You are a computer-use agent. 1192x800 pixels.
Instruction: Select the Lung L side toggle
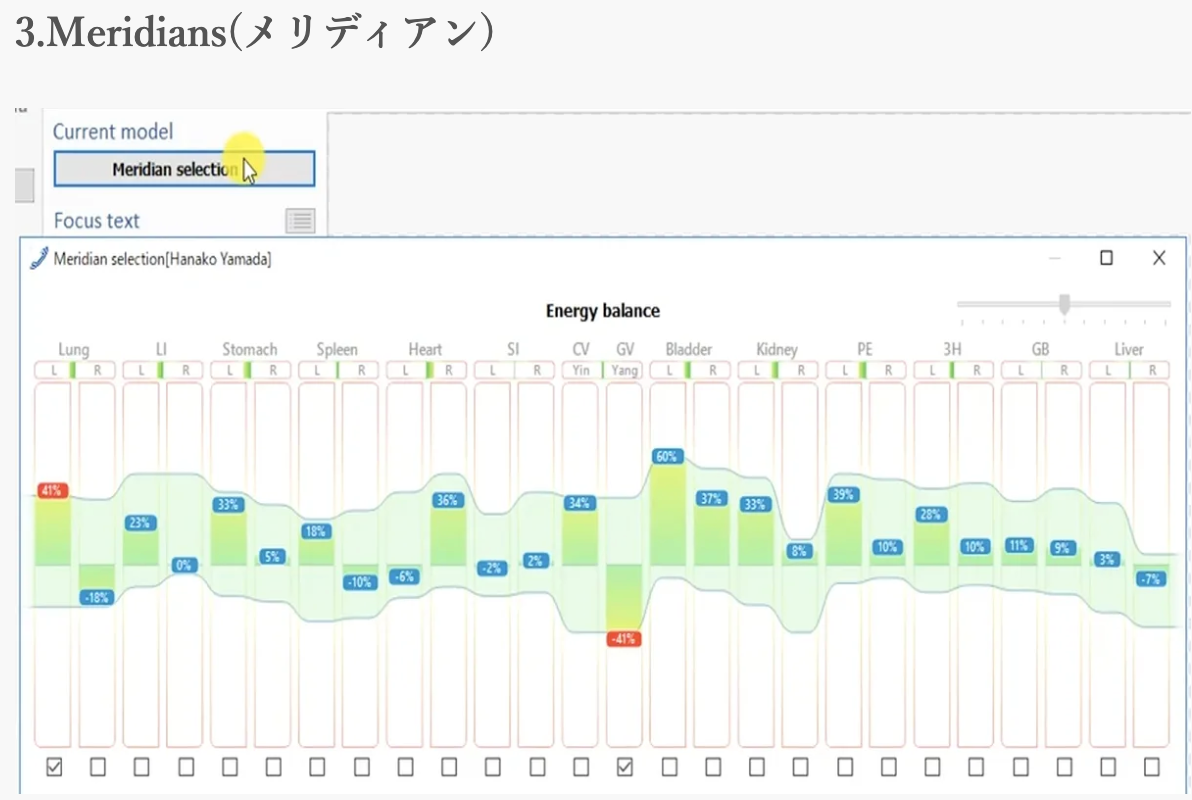pos(52,370)
